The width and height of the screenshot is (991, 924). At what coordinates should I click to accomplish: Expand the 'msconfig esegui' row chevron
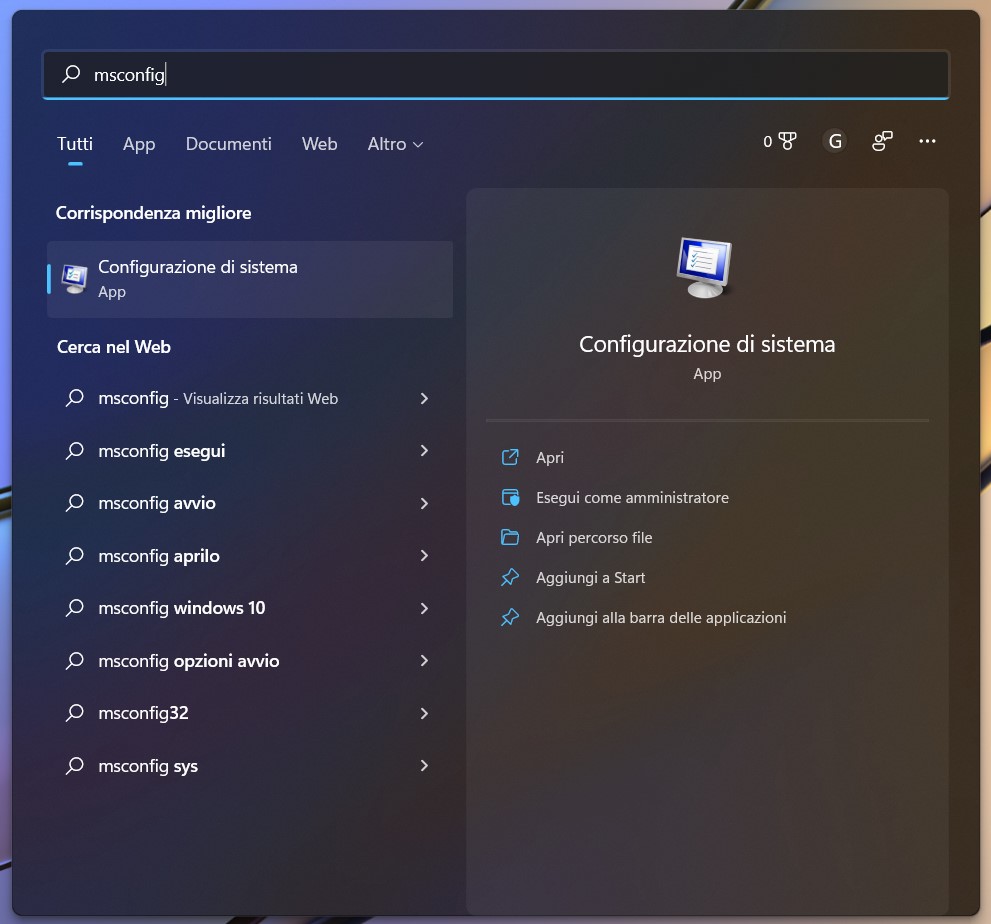(424, 451)
